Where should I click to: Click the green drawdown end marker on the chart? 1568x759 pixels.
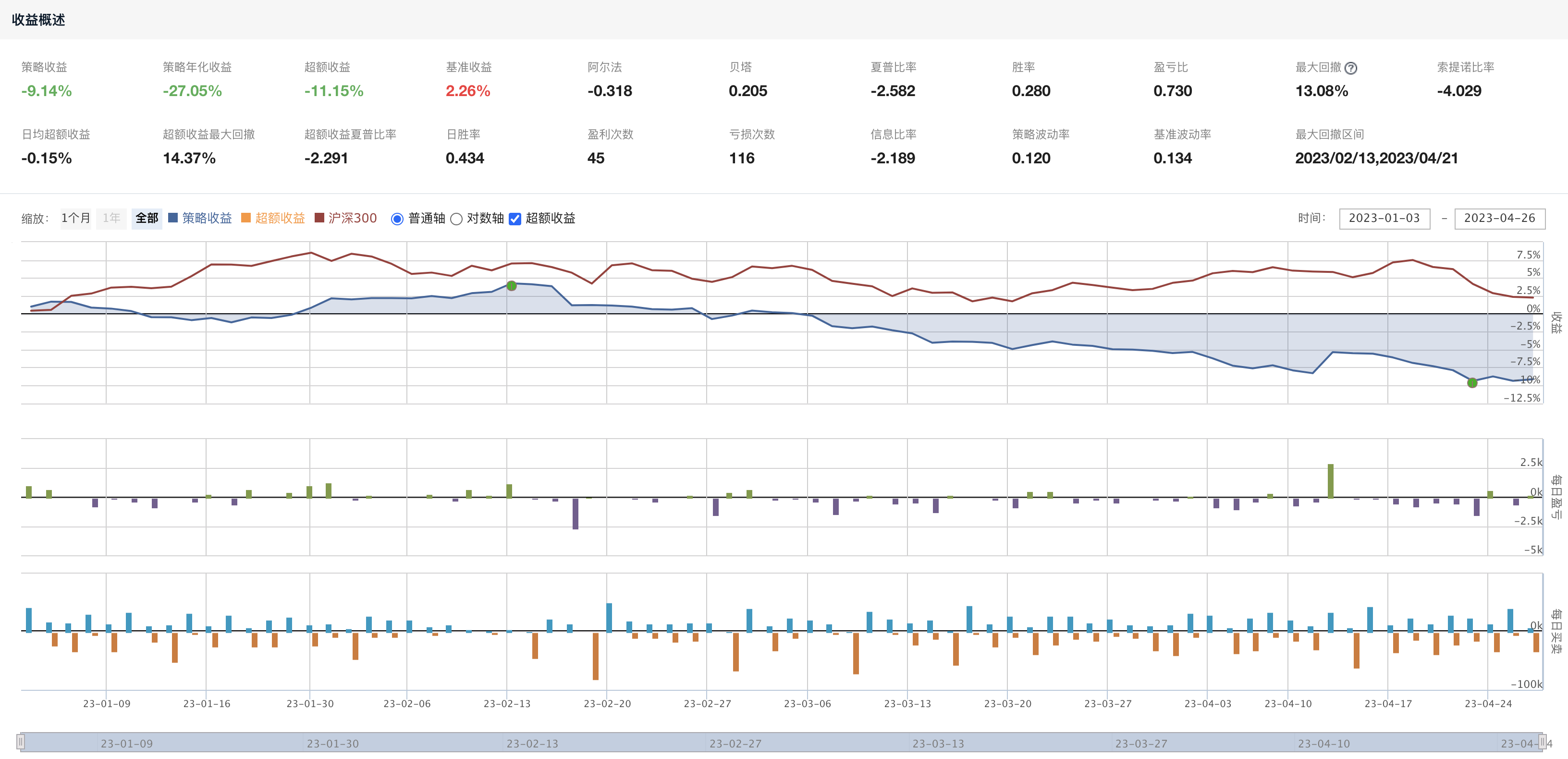[1472, 383]
